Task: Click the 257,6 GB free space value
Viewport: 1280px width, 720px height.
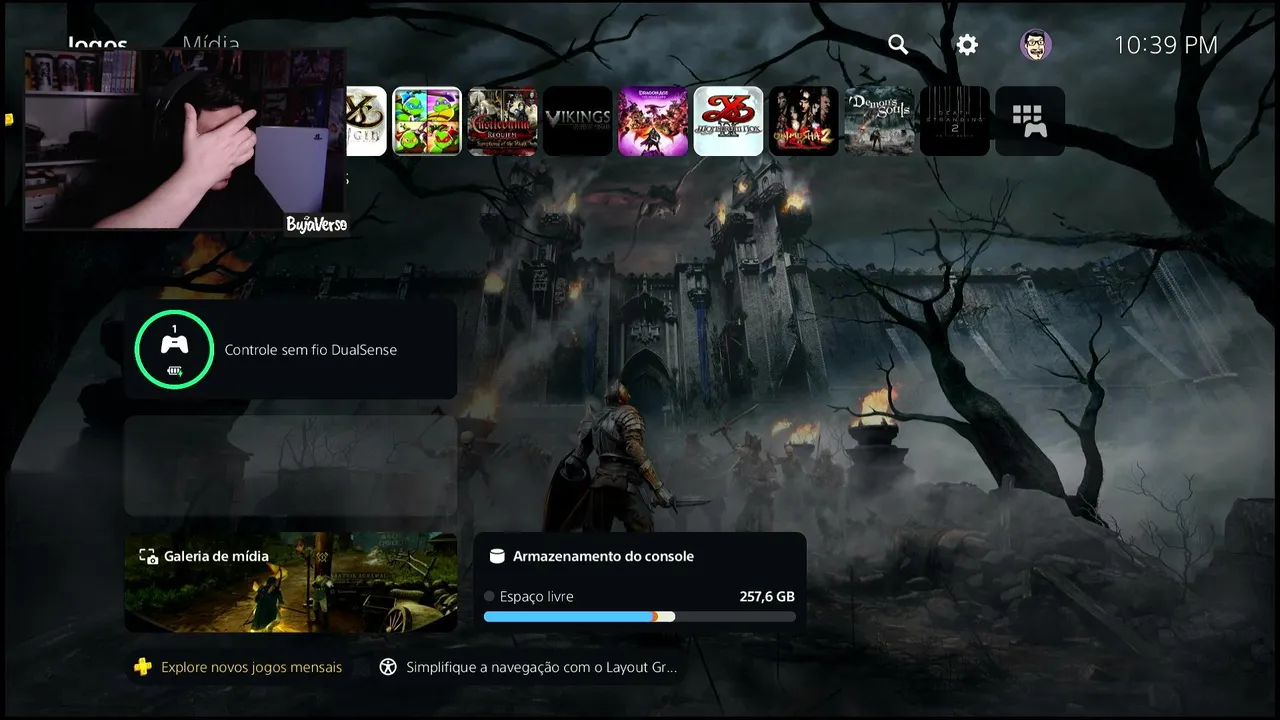Action: [x=767, y=596]
